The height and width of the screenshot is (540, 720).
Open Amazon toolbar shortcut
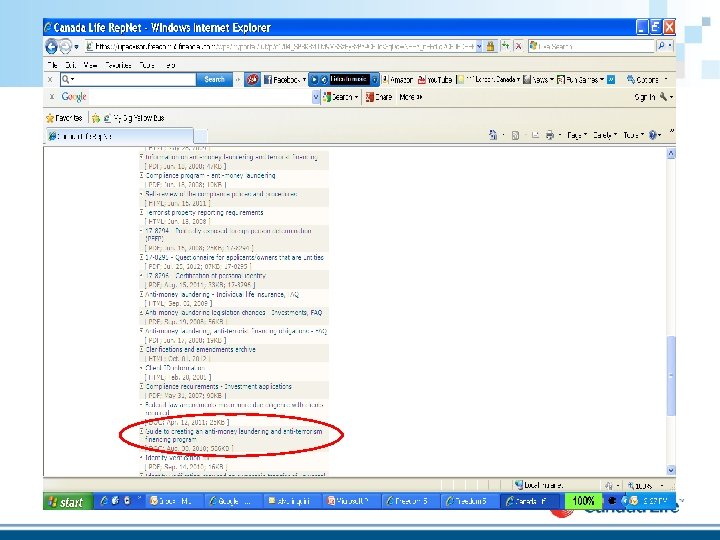(x=398, y=80)
